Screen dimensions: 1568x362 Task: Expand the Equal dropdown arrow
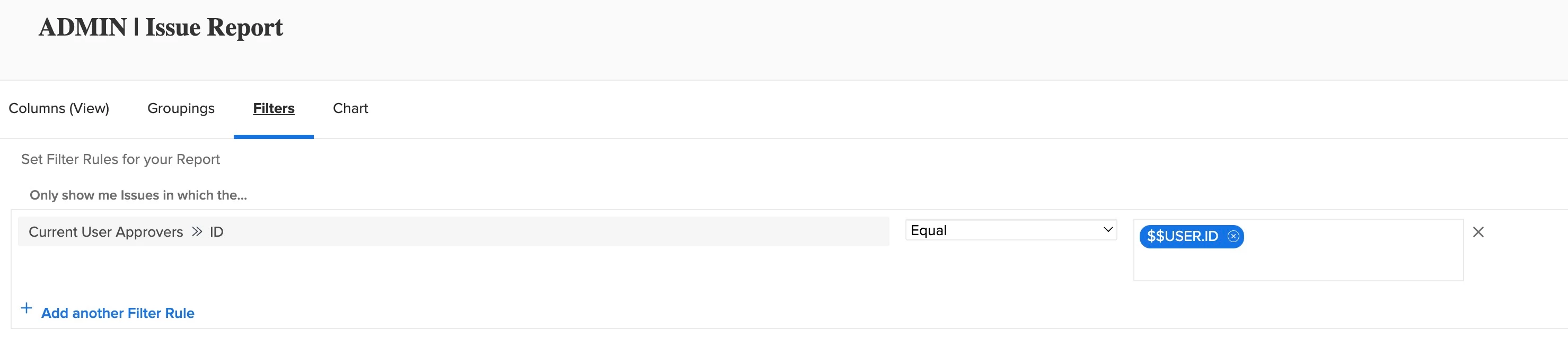(1108, 230)
